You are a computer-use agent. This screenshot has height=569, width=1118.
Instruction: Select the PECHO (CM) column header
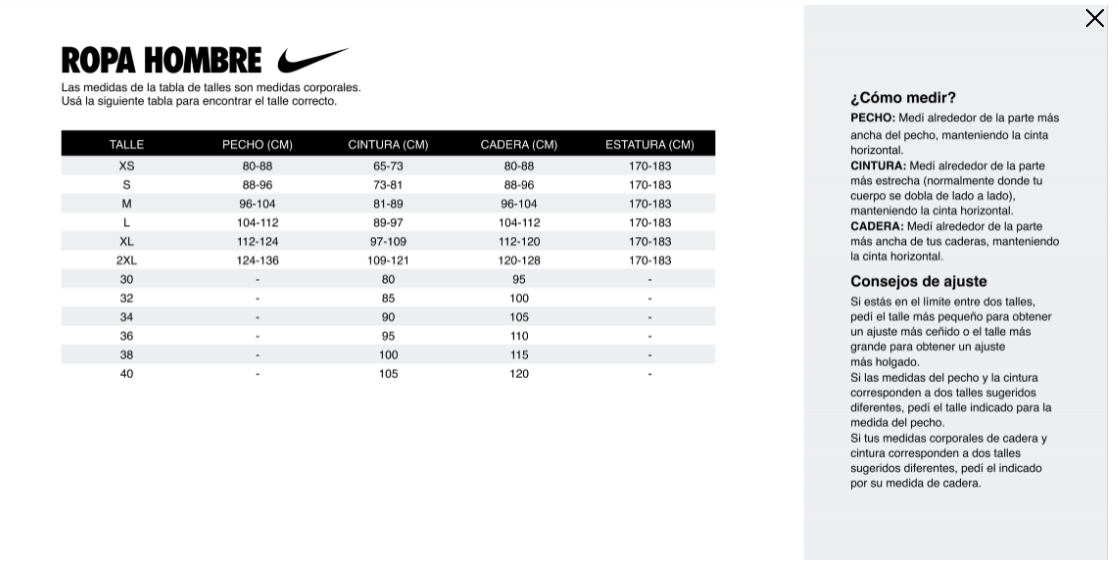pos(257,145)
